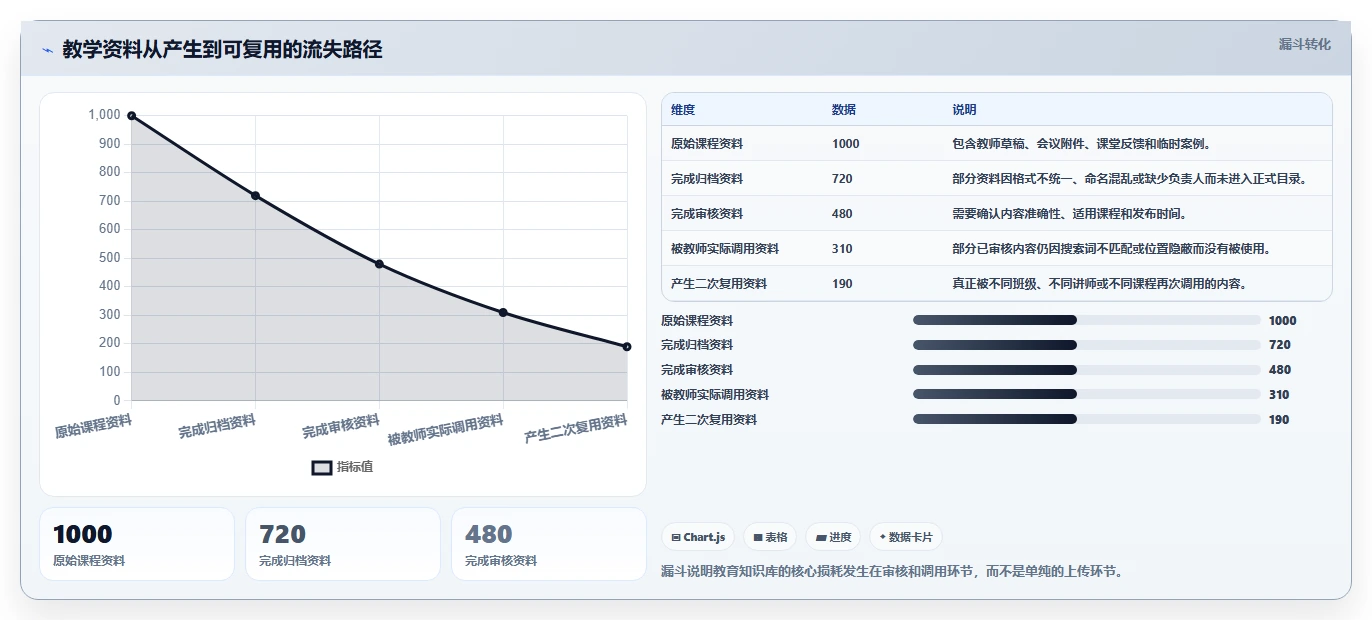Click the 数据卡片 chip

(906, 537)
